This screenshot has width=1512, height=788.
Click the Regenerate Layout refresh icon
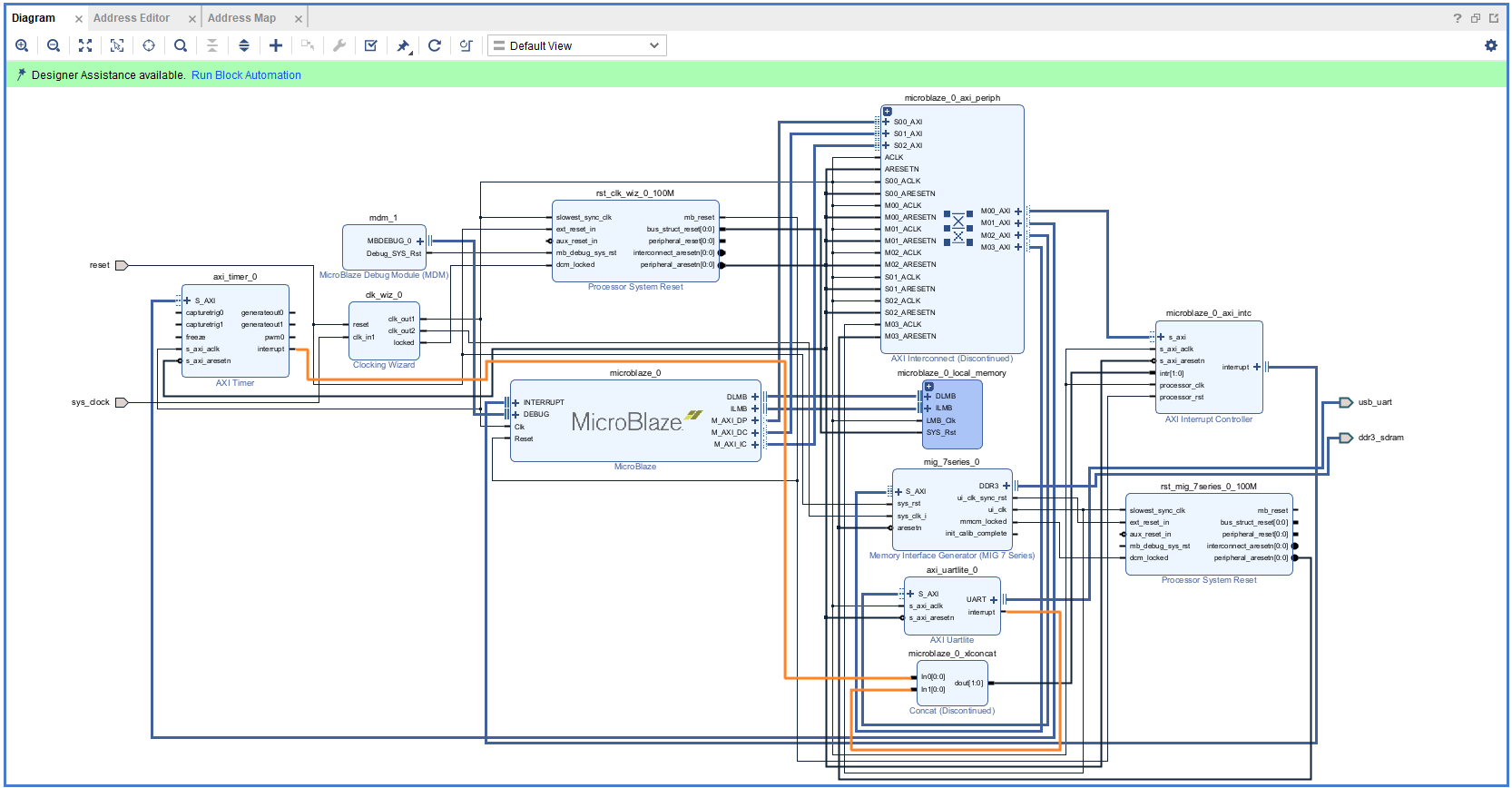click(435, 45)
